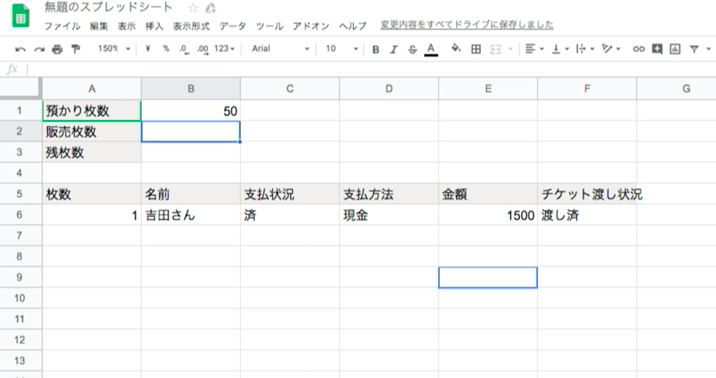The image size is (716, 378).
Task: Open the 挿入 menu
Action: coord(154,26)
